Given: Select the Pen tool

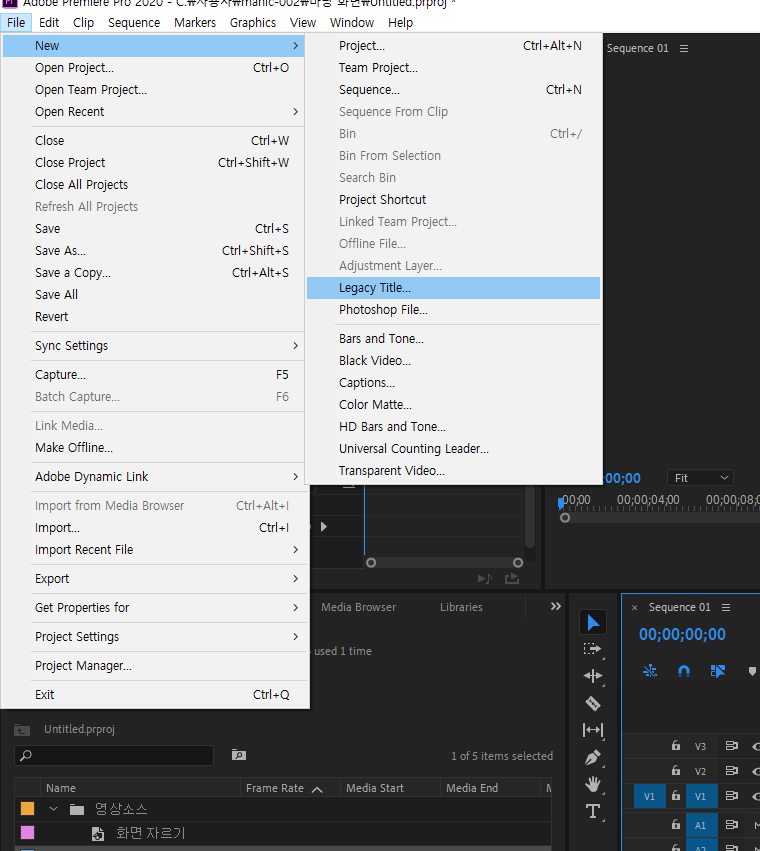Looking at the screenshot, I should pyautogui.click(x=593, y=757).
